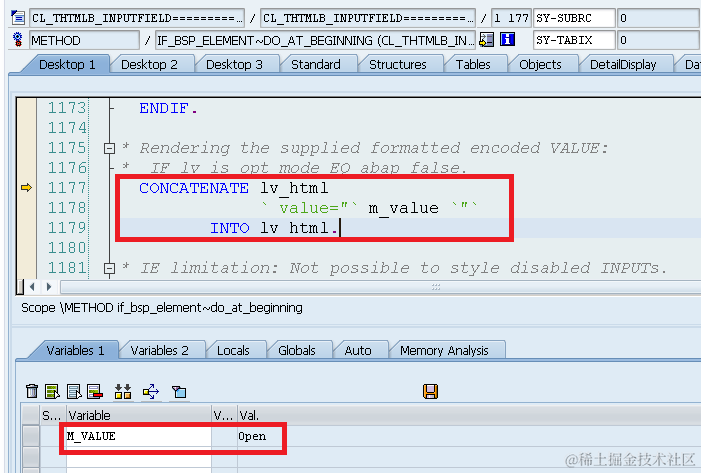701x473 pixels.
Task: Click the SY-TABIX field
Action: tap(574, 40)
